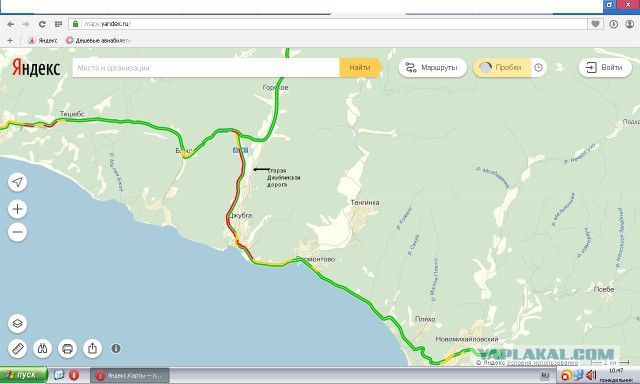Open the speed dial grid icon
The image size is (640, 384).
point(58,24)
